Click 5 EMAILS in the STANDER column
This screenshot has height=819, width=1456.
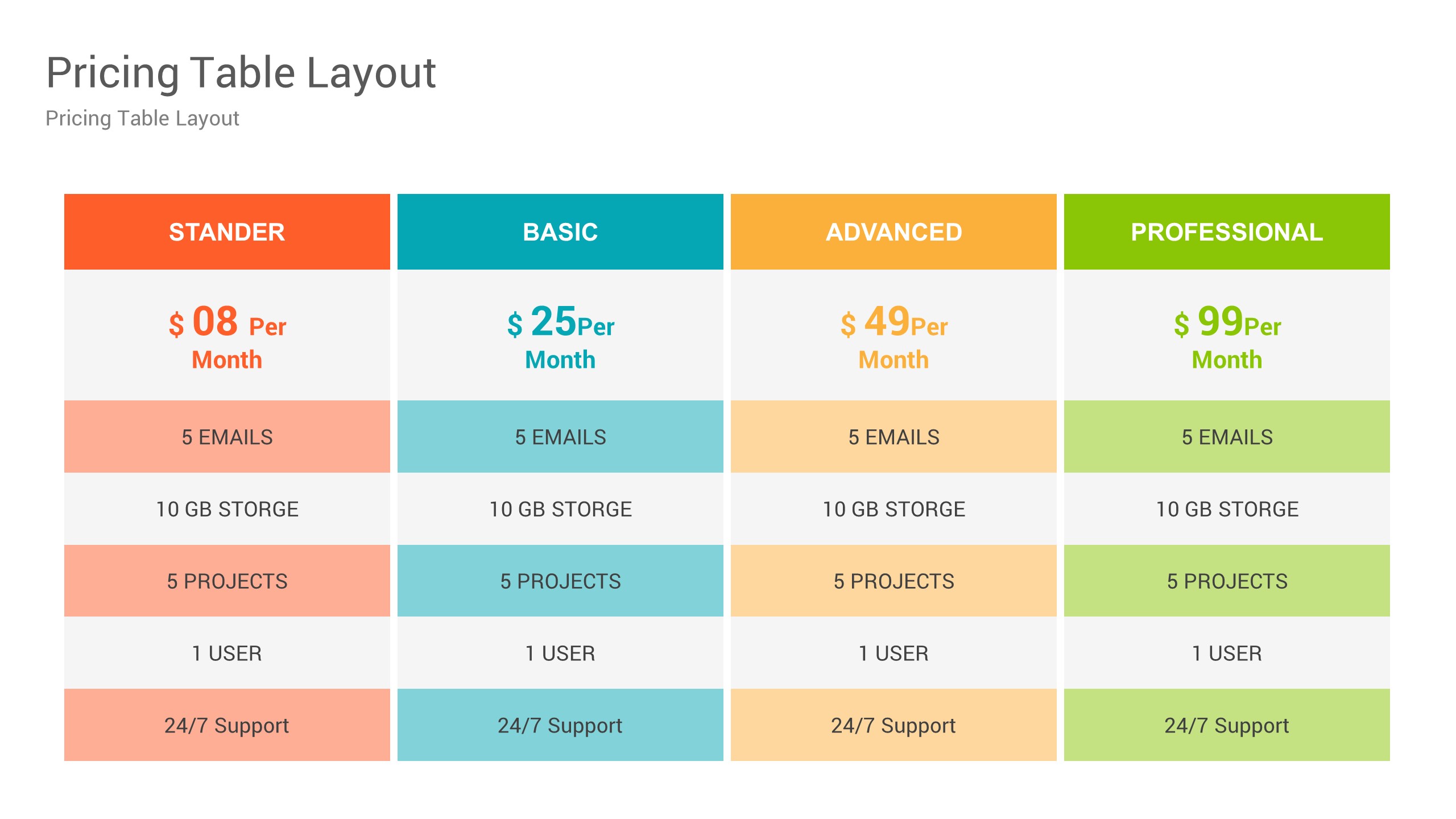pos(227,437)
